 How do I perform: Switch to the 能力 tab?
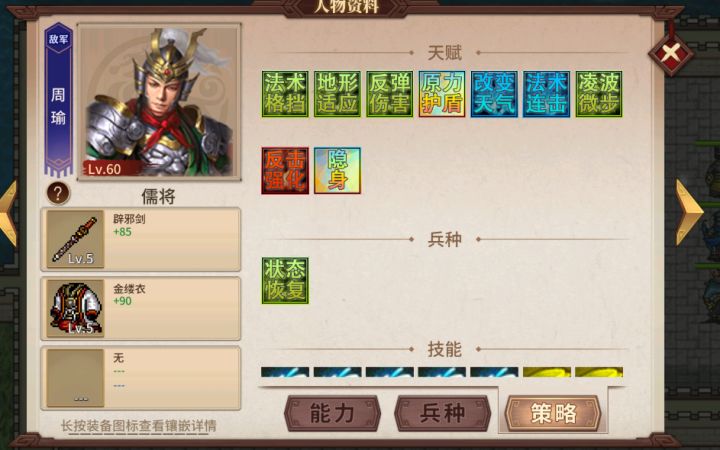click(x=332, y=413)
